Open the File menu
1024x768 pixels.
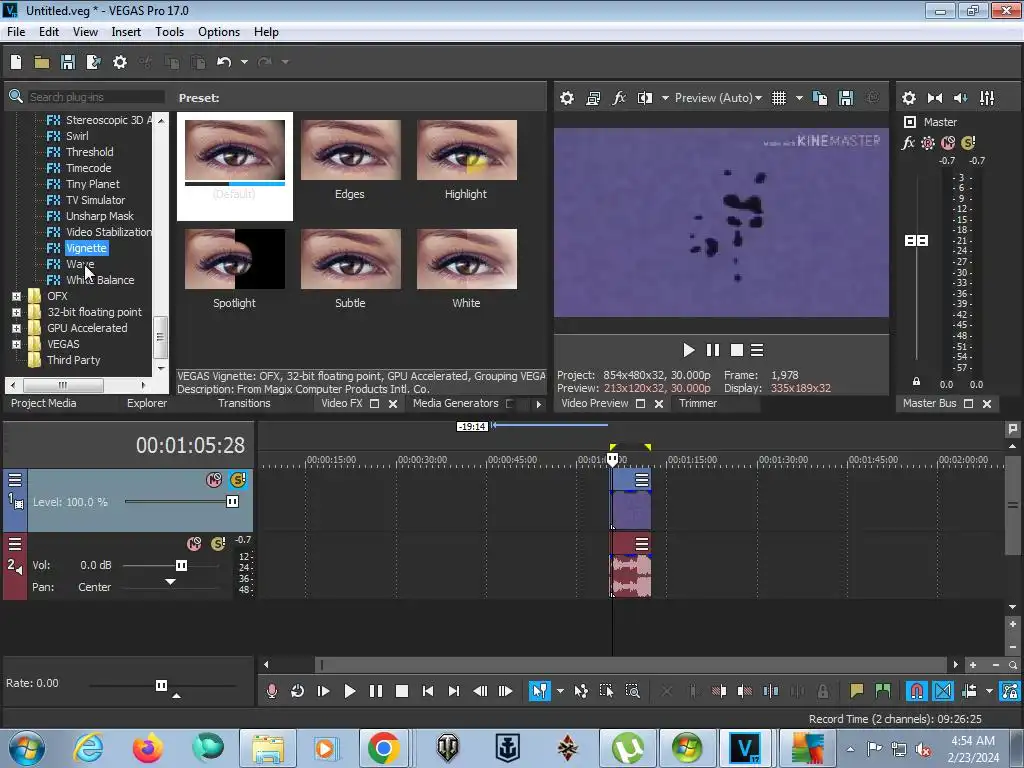[16, 32]
